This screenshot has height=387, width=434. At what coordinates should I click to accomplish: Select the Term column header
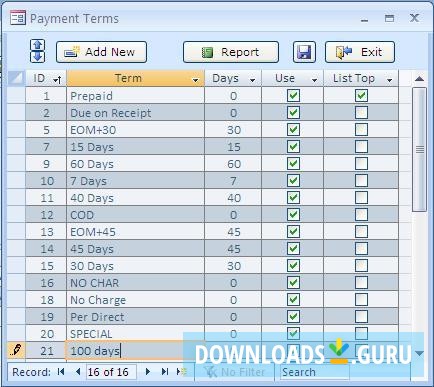[x=135, y=78]
